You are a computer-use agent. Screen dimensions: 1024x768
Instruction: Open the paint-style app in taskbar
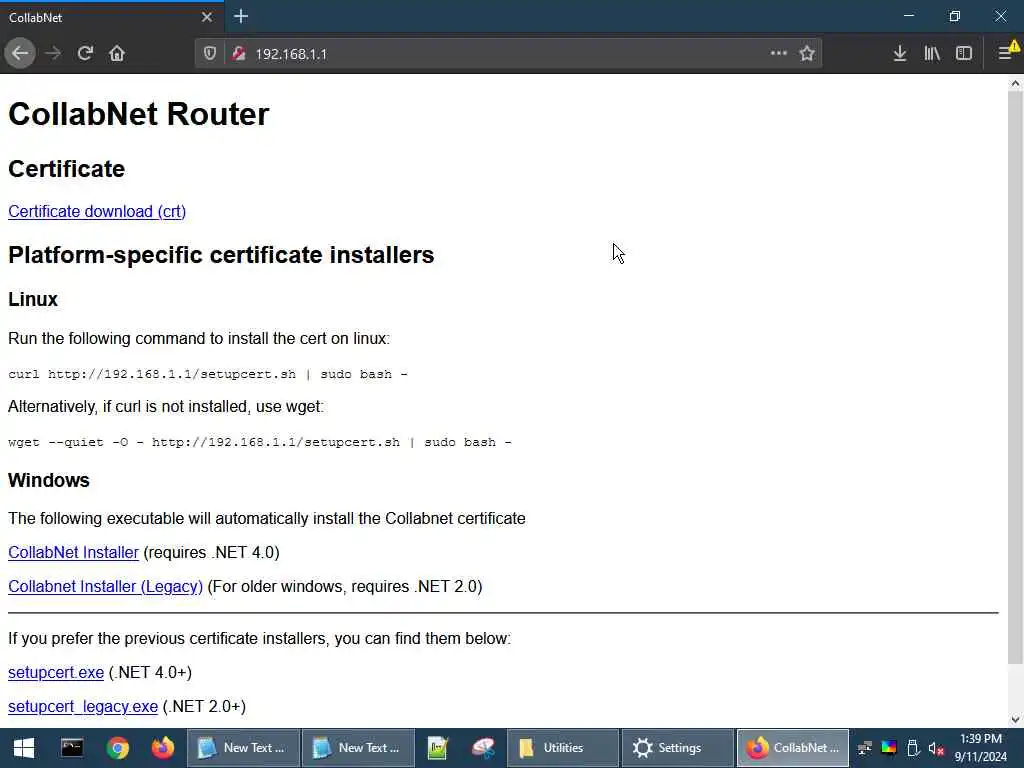(483, 748)
